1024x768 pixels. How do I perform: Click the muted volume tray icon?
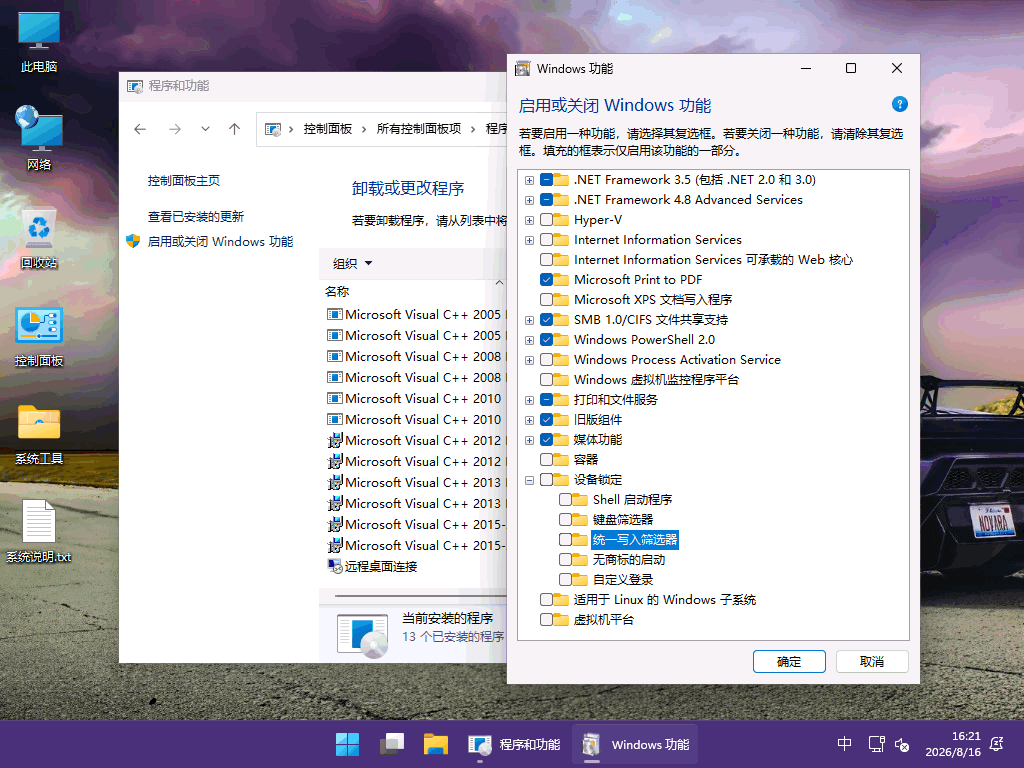902,744
